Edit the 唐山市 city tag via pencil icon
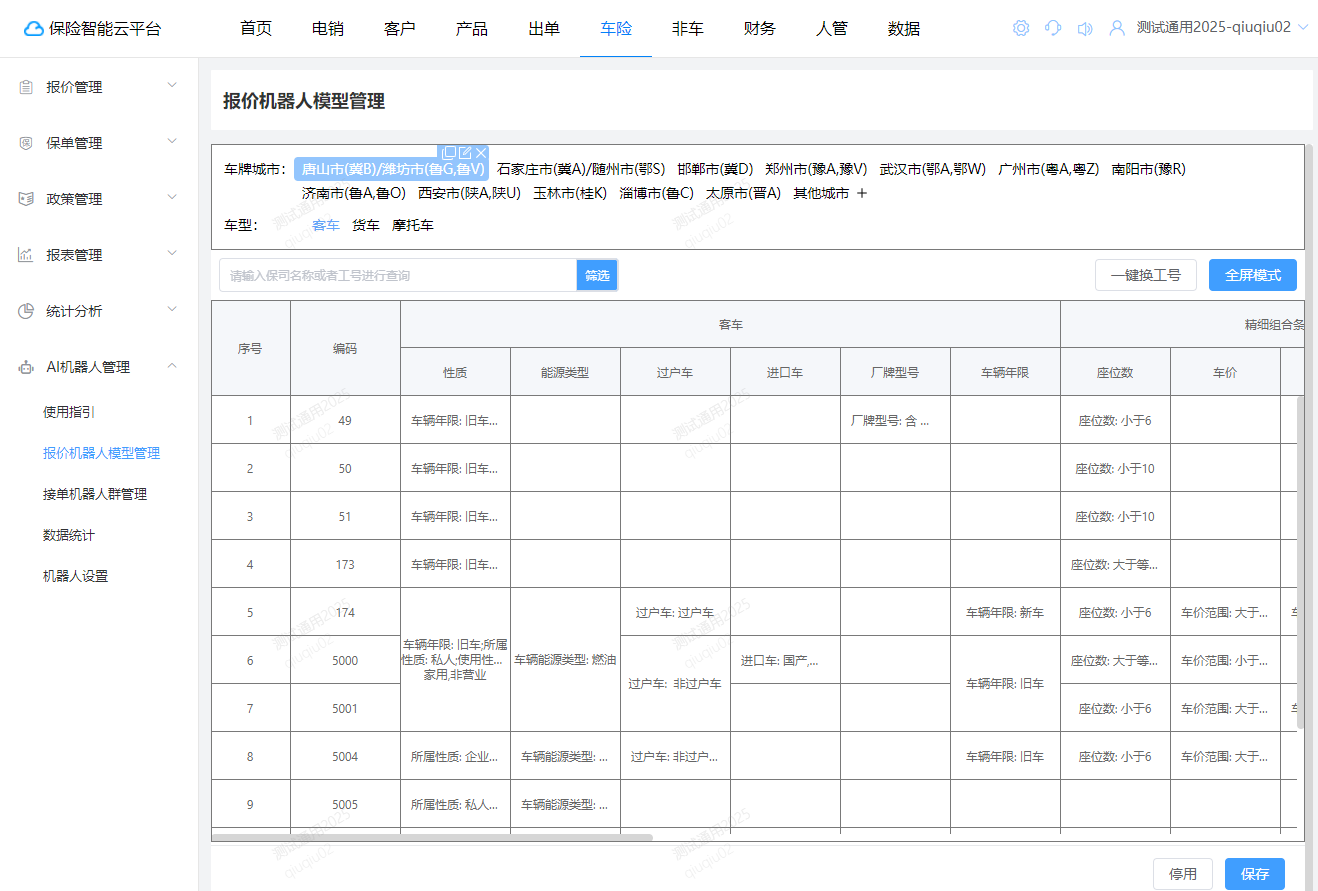 (x=465, y=152)
